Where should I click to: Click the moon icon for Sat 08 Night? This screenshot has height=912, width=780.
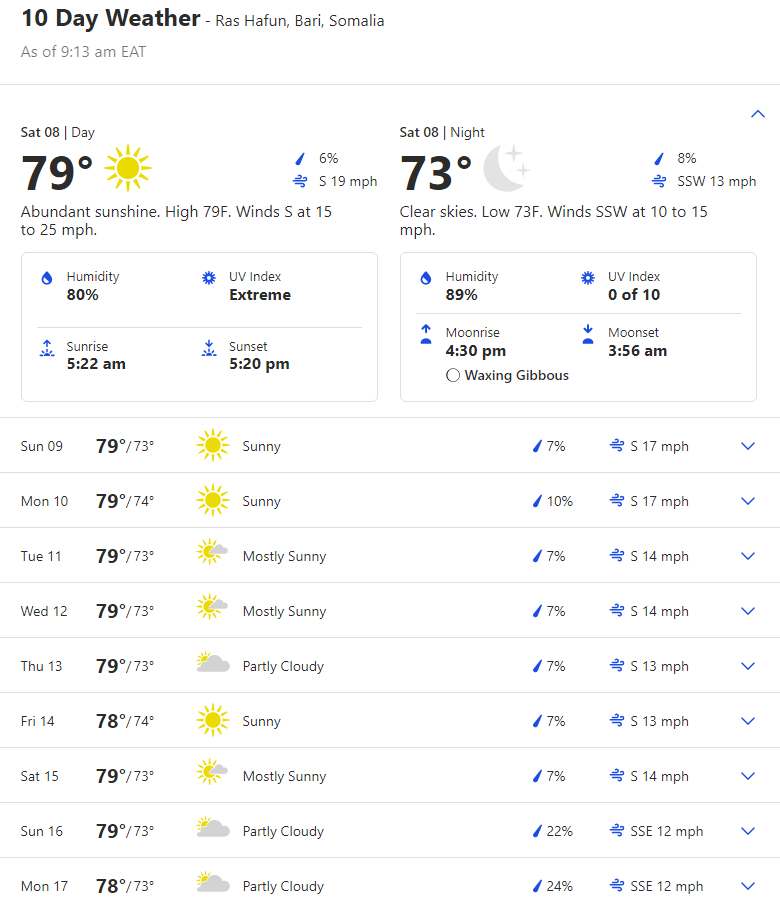(506, 168)
